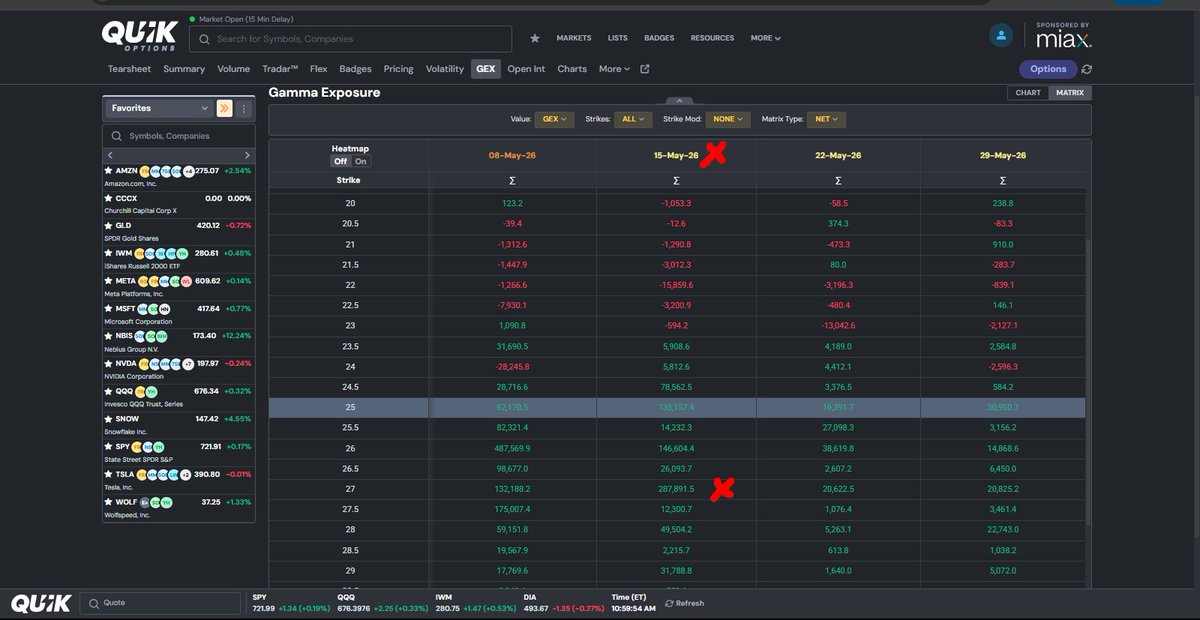This screenshot has width=1200, height=620.
Task: Click the star icon beside AMZN
Action: pyautogui.click(x=109, y=171)
